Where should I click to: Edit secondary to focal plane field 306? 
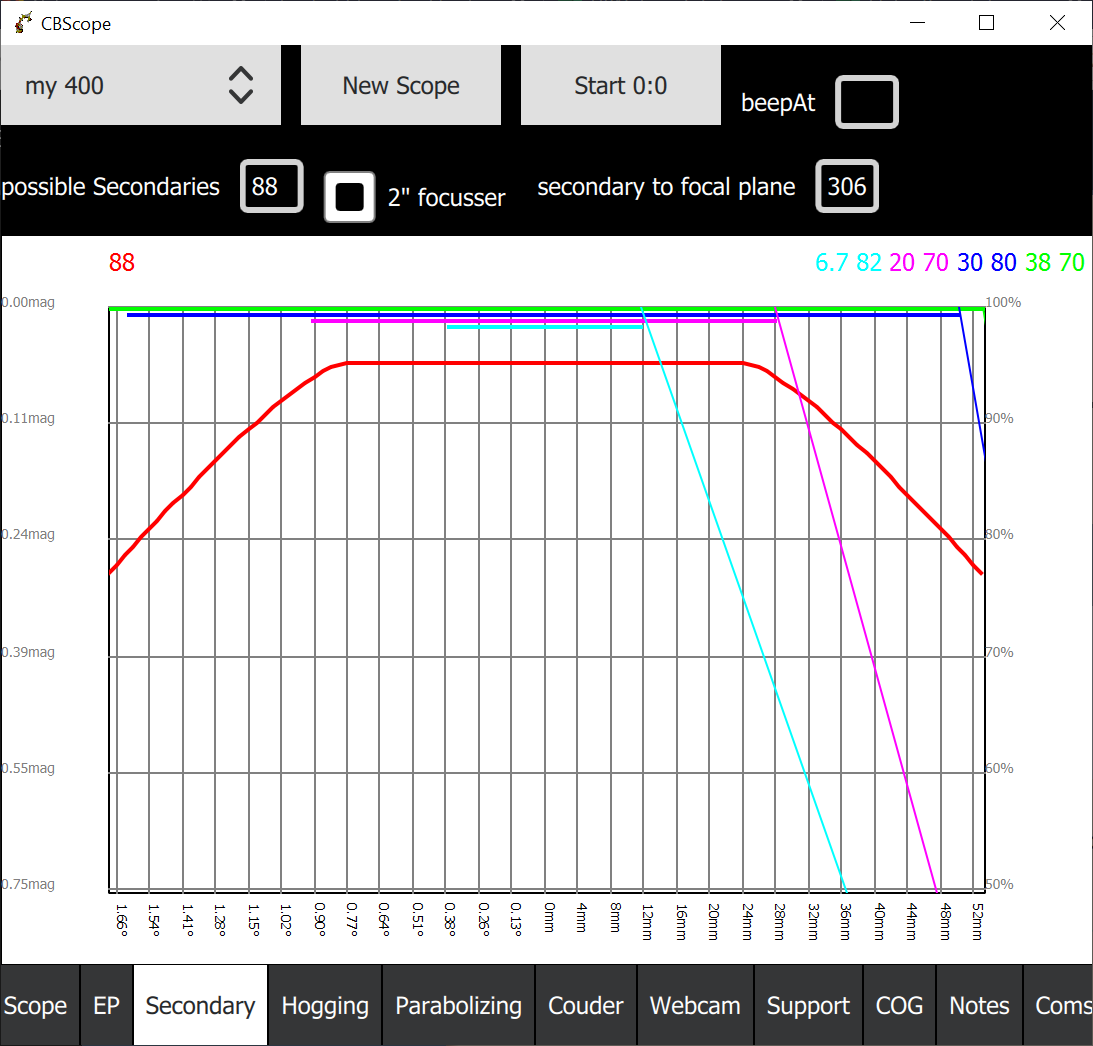pyautogui.click(x=847, y=186)
